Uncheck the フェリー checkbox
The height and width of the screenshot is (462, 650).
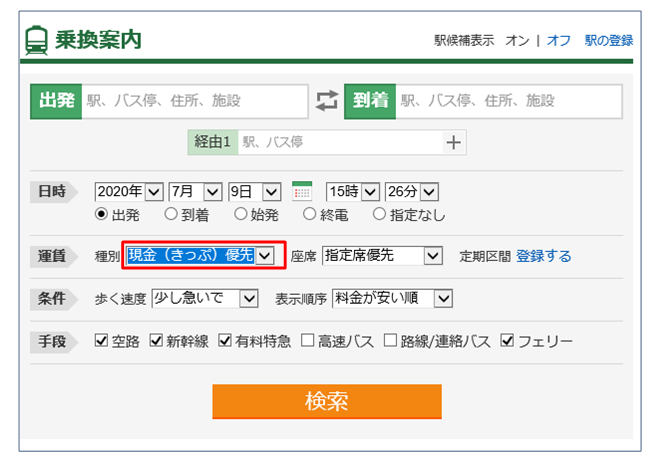tap(507, 340)
